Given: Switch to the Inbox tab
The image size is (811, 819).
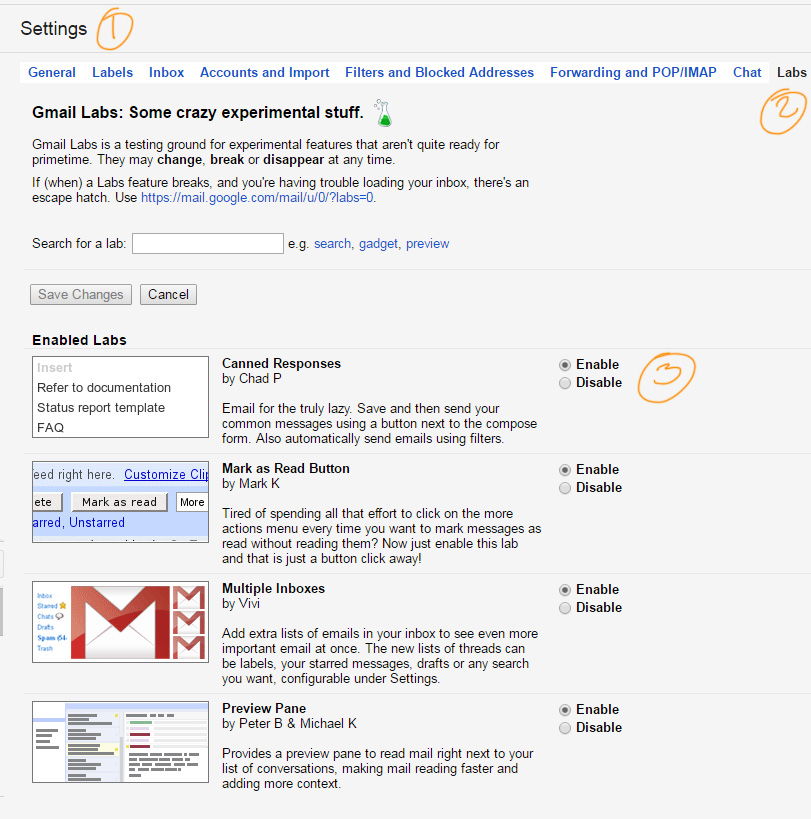Looking at the screenshot, I should pos(167,72).
